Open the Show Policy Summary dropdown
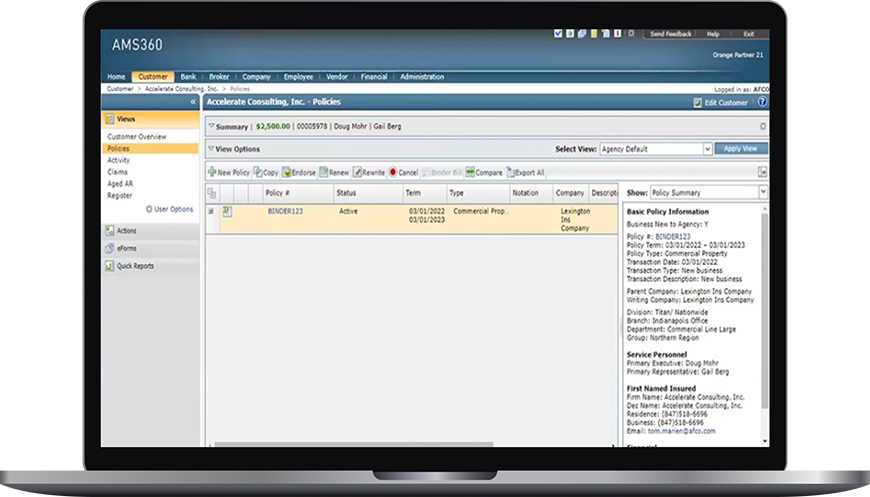Image resolution: width=870 pixels, height=497 pixels. click(x=762, y=192)
